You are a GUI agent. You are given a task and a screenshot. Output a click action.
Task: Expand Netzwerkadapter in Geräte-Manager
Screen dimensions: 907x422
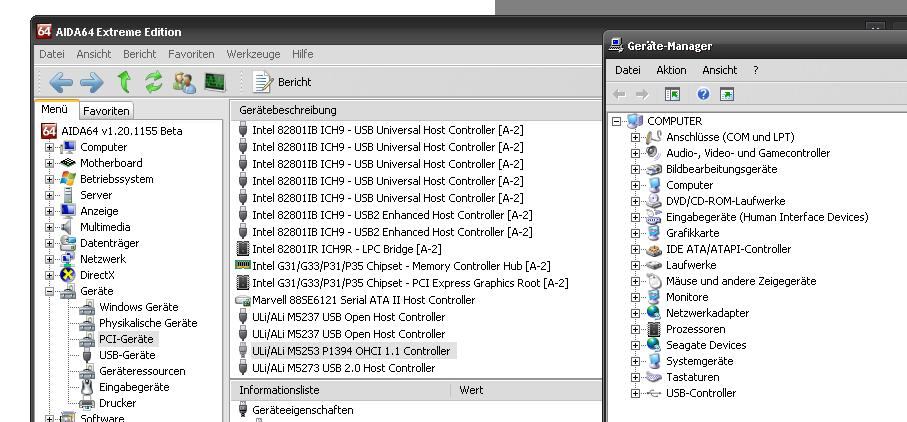(635, 313)
